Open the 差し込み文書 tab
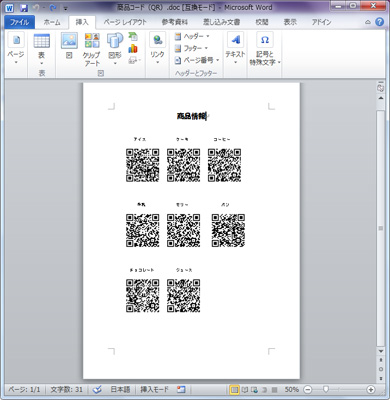The width and height of the screenshot is (390, 400). point(222,22)
